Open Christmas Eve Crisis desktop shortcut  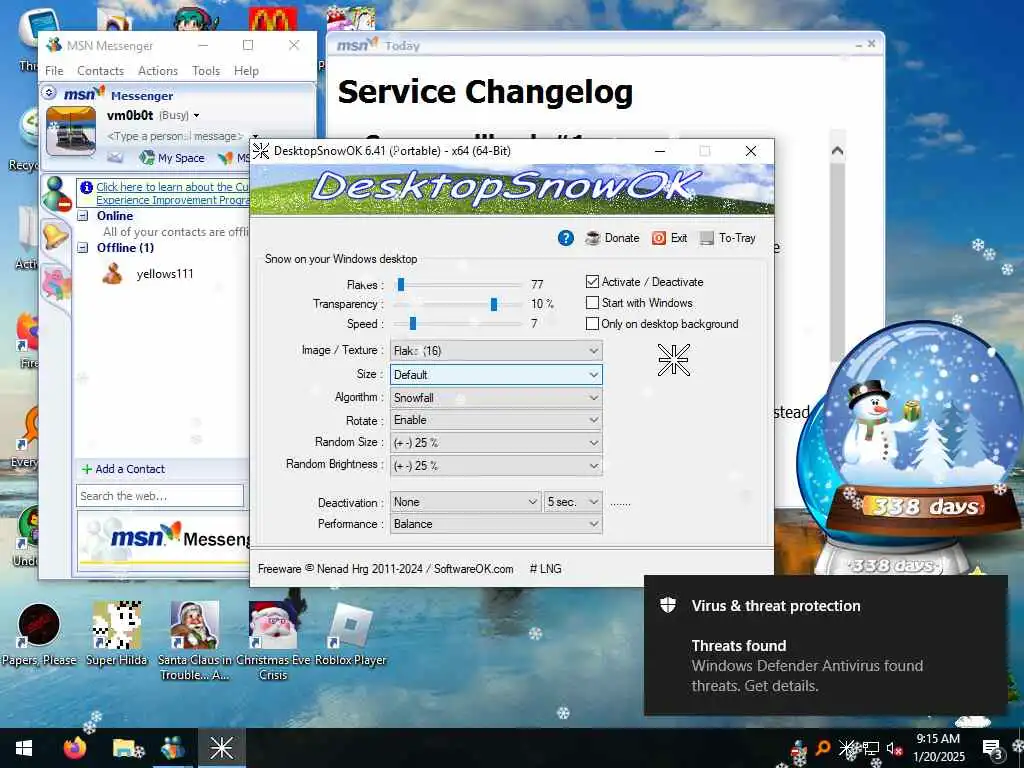coord(273,641)
